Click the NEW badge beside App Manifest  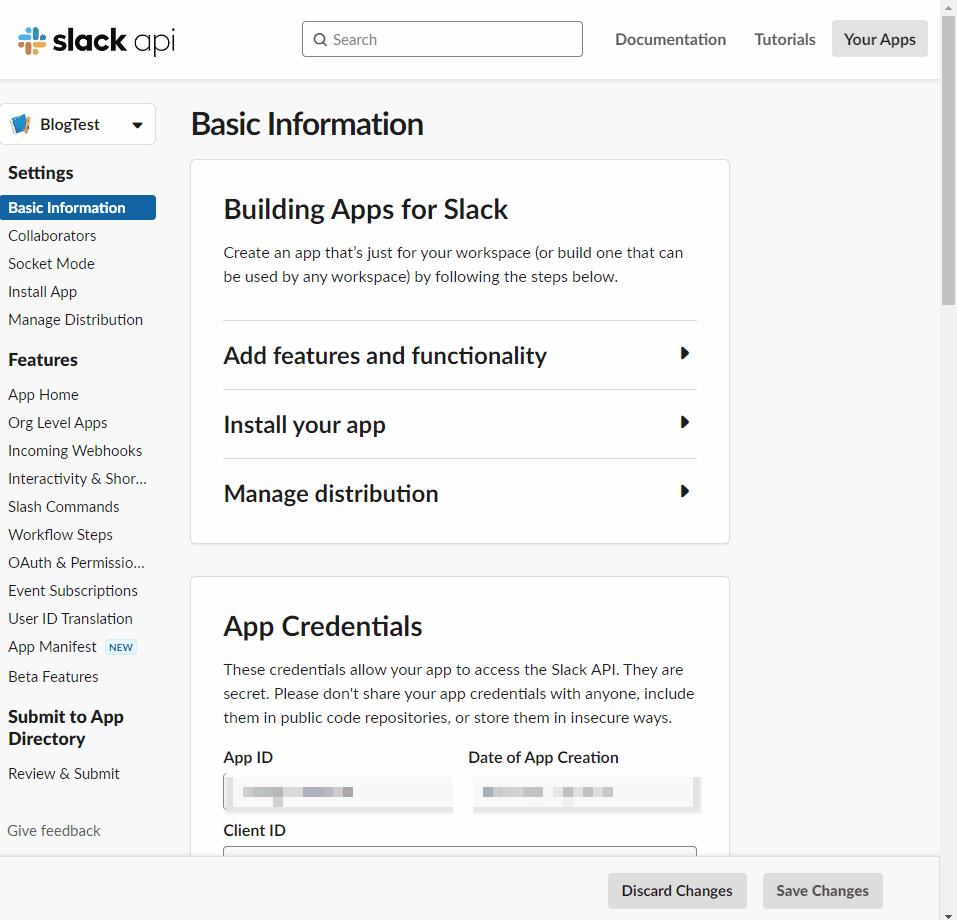click(x=121, y=647)
